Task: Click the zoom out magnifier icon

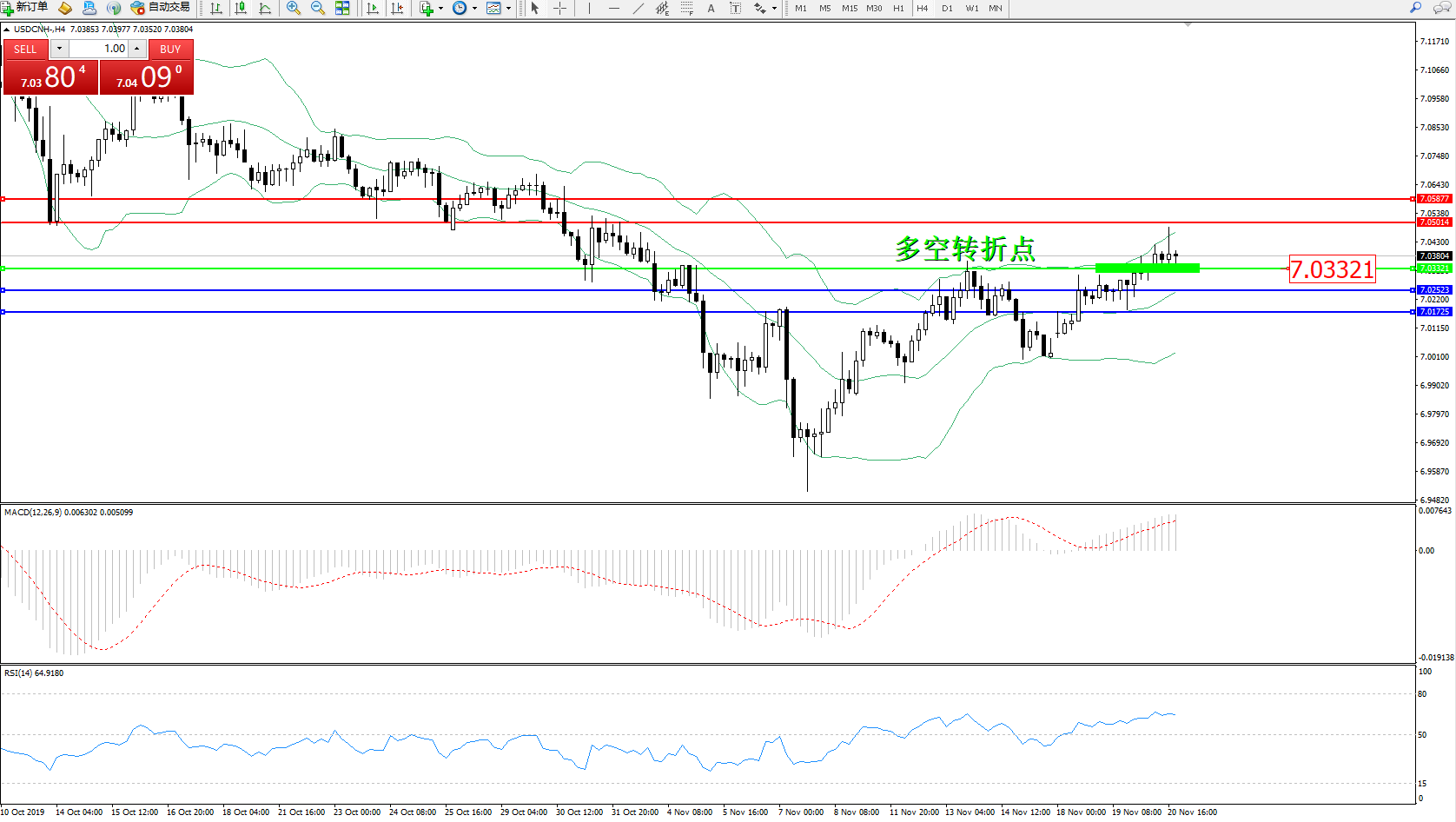Action: click(x=317, y=8)
